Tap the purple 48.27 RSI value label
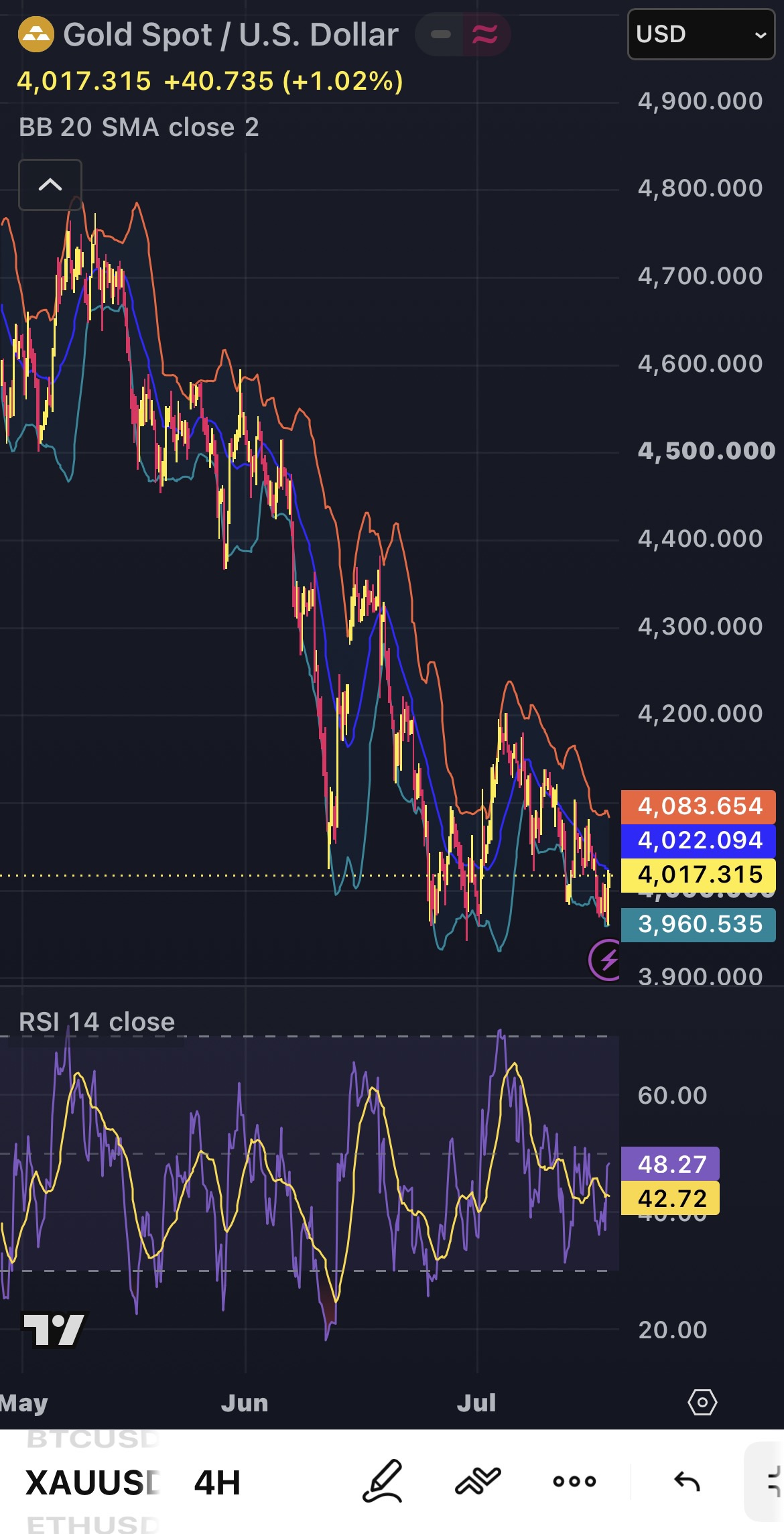Viewport: 784px width, 1534px height. click(670, 1164)
